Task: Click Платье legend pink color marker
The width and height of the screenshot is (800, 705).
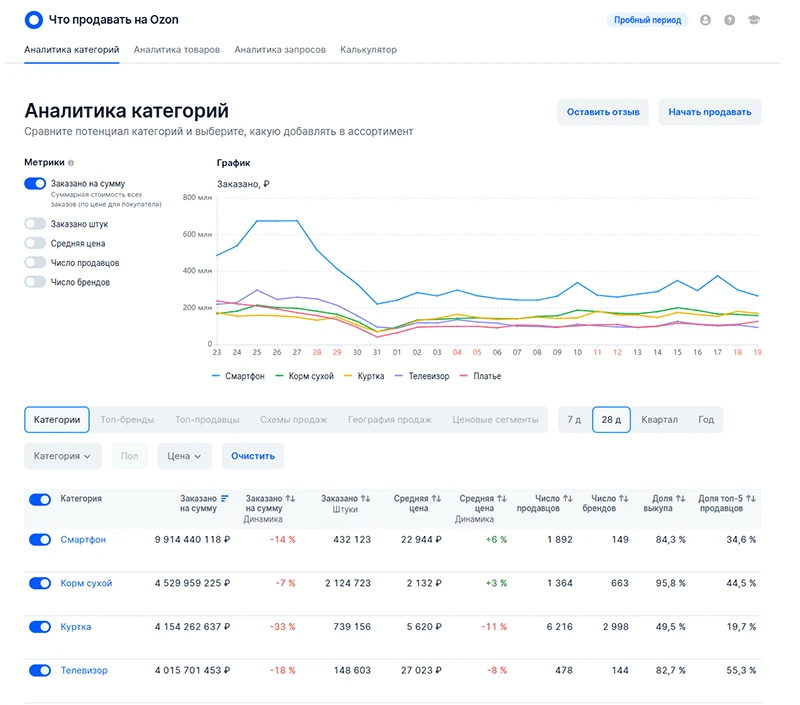Action: click(464, 376)
